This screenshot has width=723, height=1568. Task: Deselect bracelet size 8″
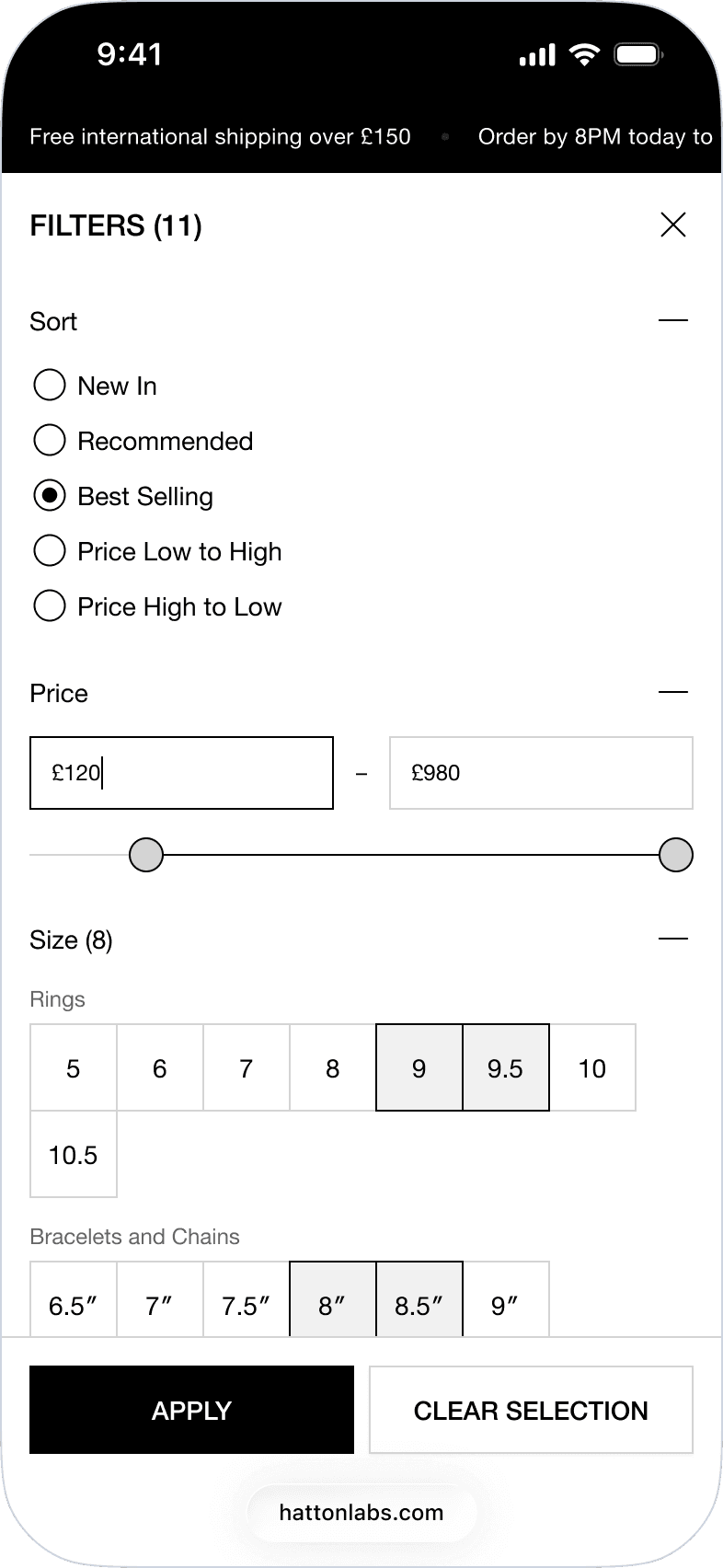(332, 1303)
